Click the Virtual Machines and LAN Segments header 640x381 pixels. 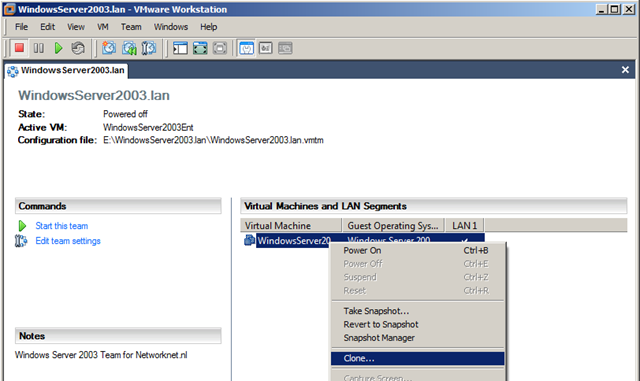[433, 206]
